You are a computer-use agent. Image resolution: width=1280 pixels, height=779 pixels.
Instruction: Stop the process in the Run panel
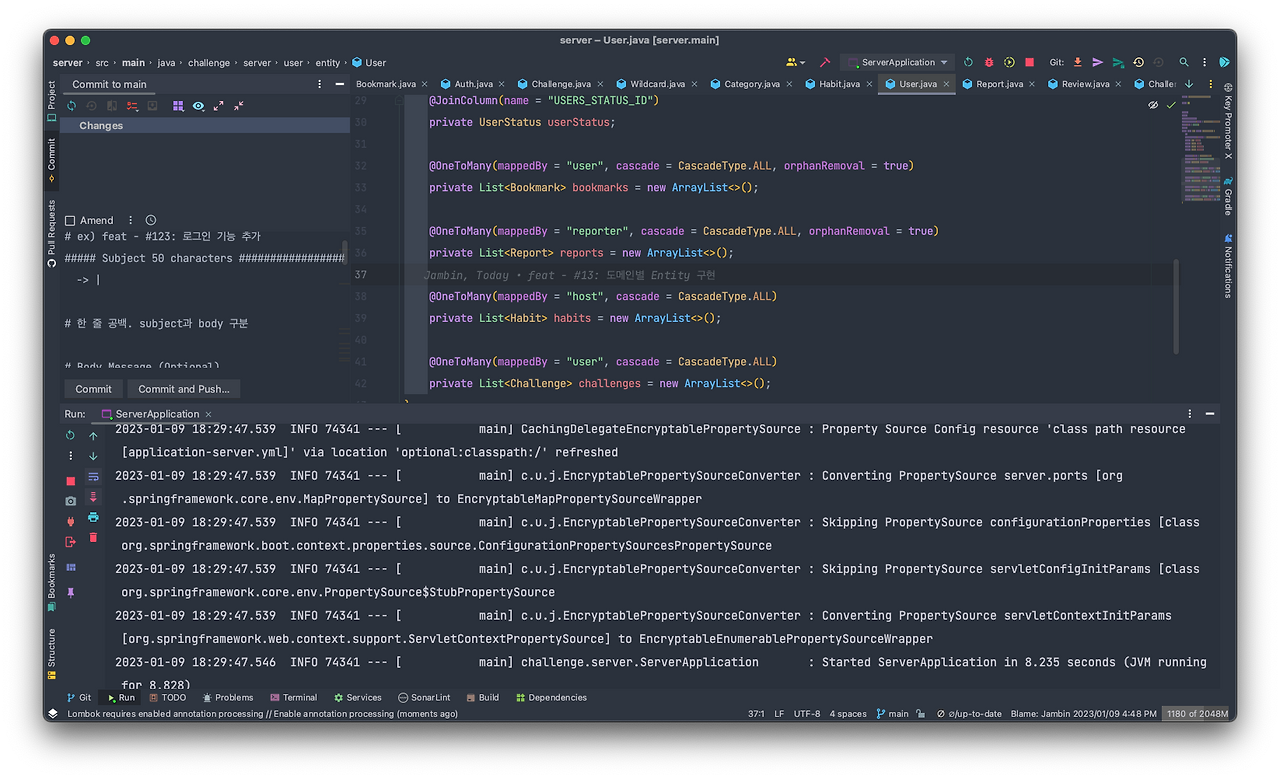70,482
